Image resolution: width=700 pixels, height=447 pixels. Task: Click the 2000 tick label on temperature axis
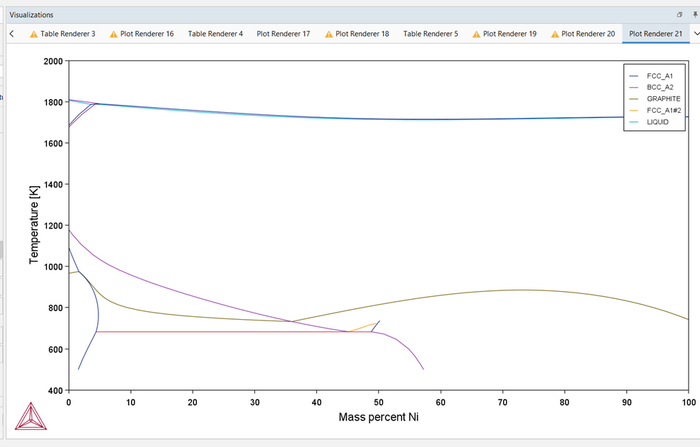tap(53, 61)
